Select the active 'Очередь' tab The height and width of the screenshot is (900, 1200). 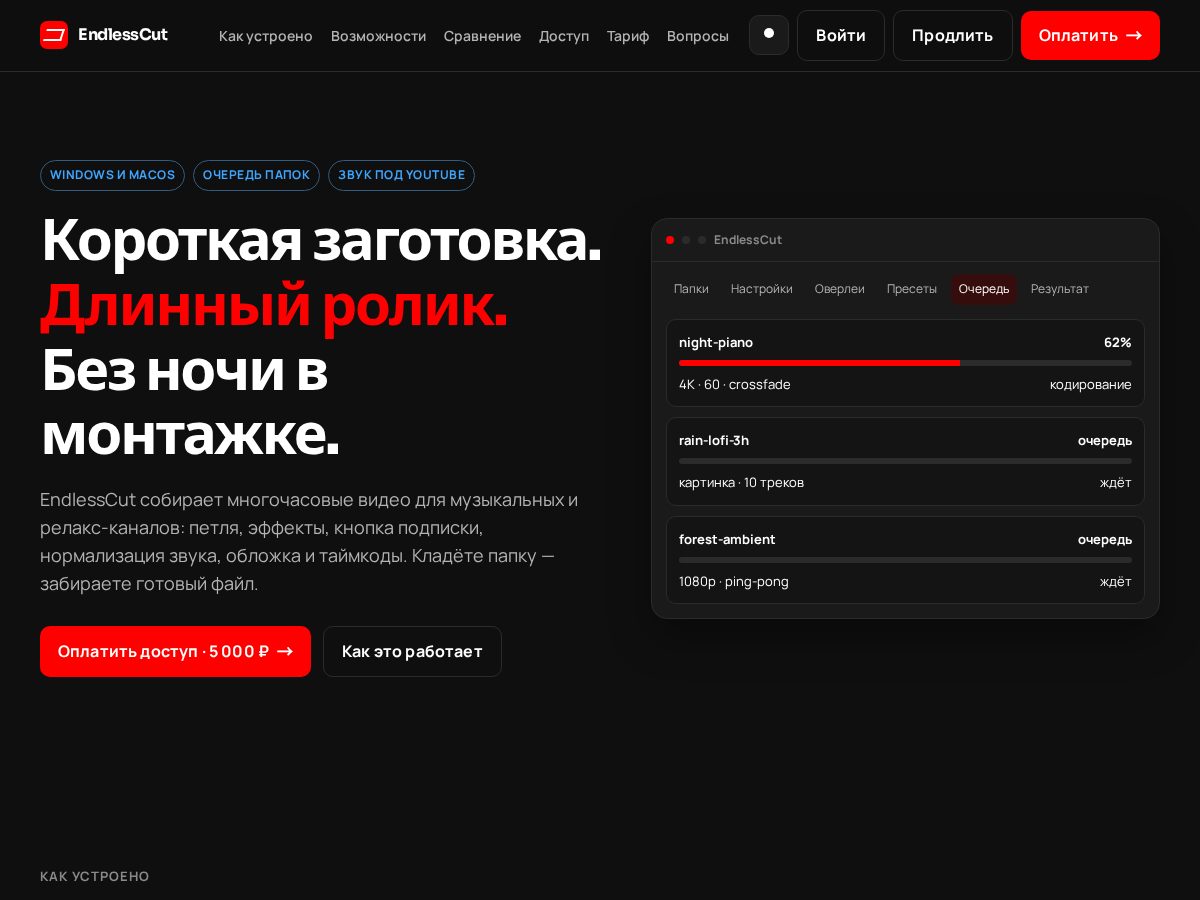(984, 289)
